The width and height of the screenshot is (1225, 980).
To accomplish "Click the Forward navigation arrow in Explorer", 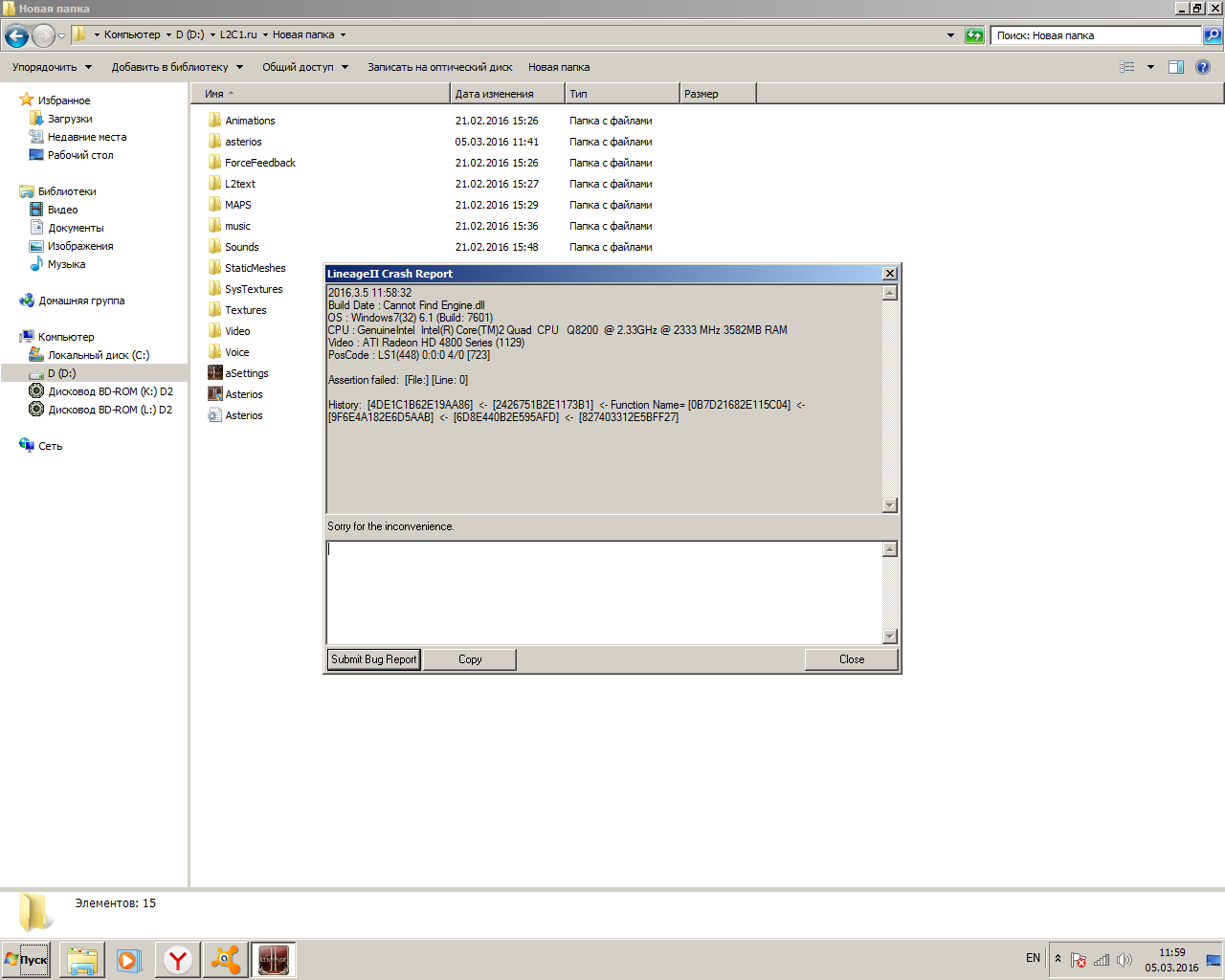I will pyautogui.click(x=43, y=36).
